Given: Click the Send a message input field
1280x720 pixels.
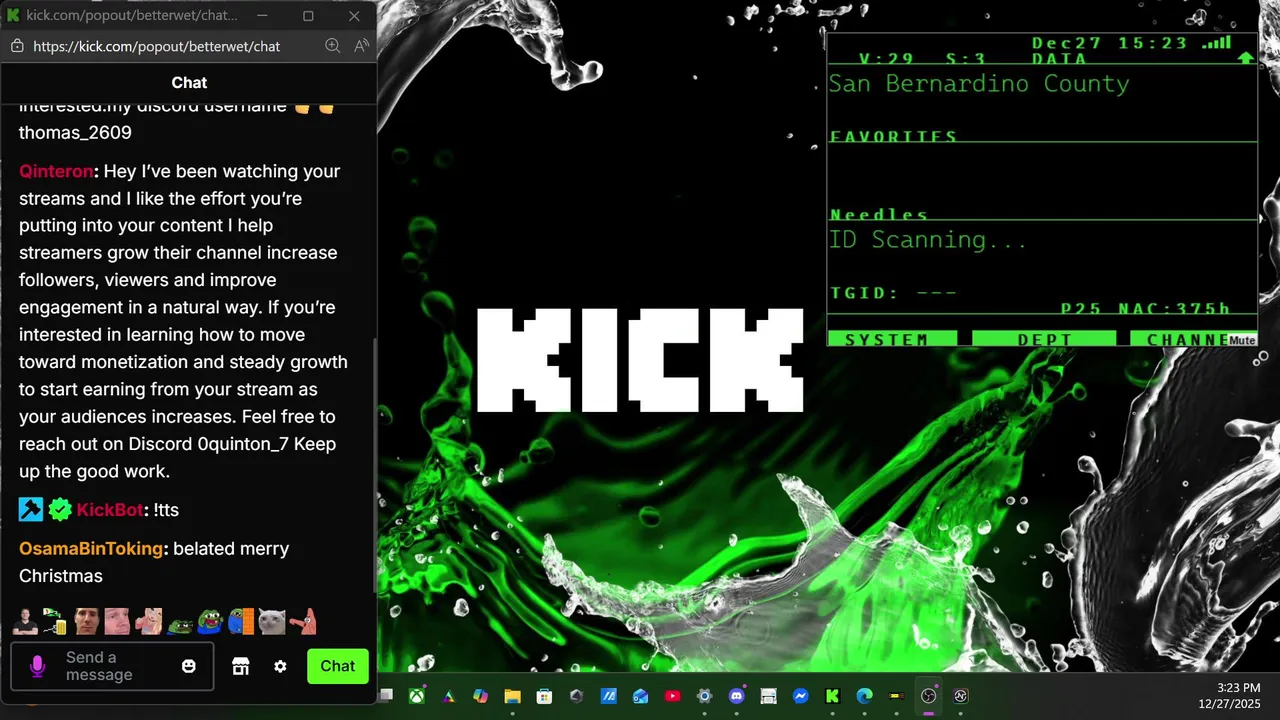Looking at the screenshot, I should pyautogui.click(x=112, y=666).
